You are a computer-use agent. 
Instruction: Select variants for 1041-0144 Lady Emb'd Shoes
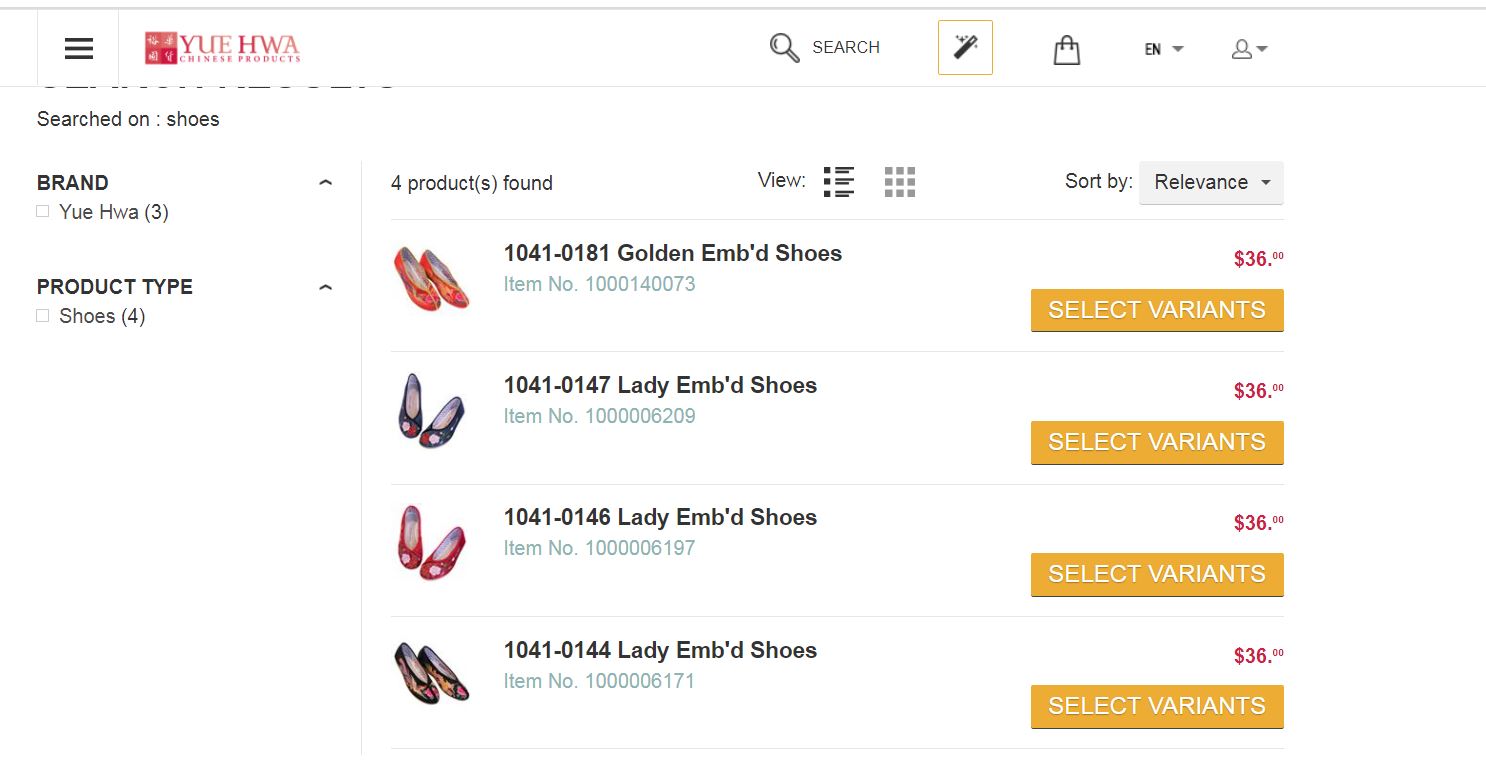(1156, 706)
